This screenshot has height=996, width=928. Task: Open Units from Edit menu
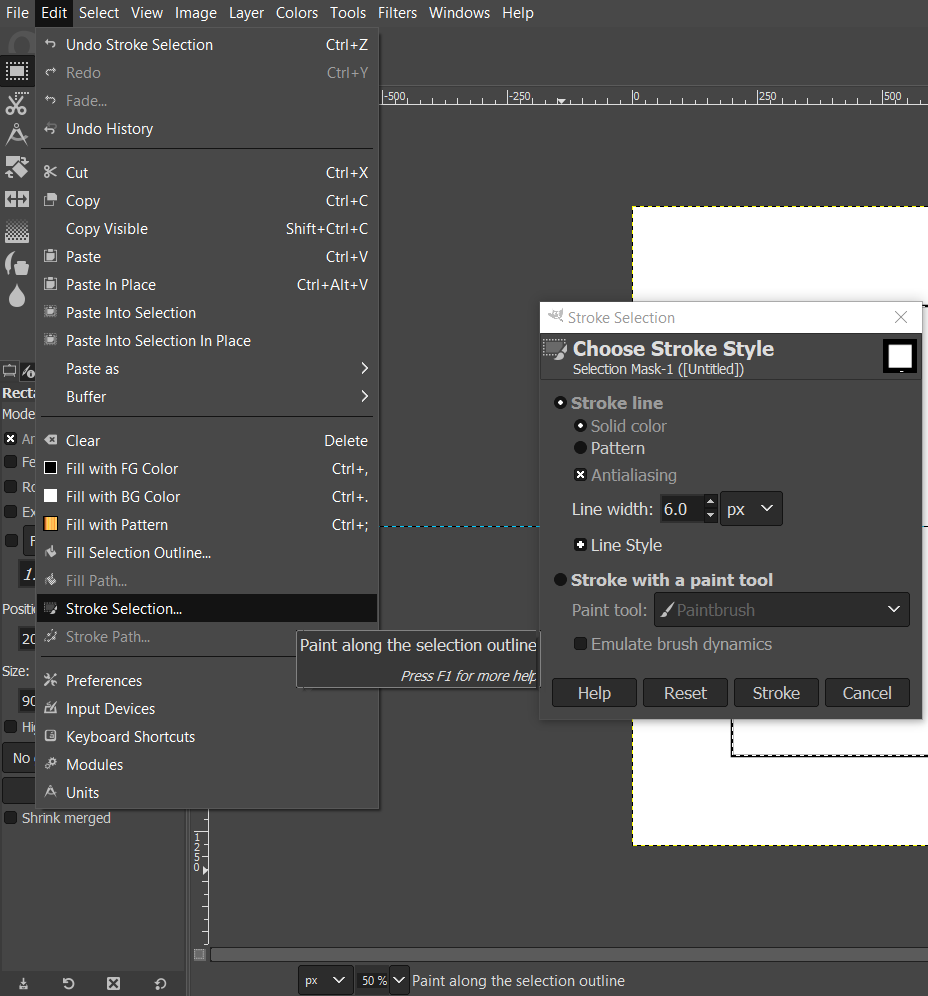206,793
